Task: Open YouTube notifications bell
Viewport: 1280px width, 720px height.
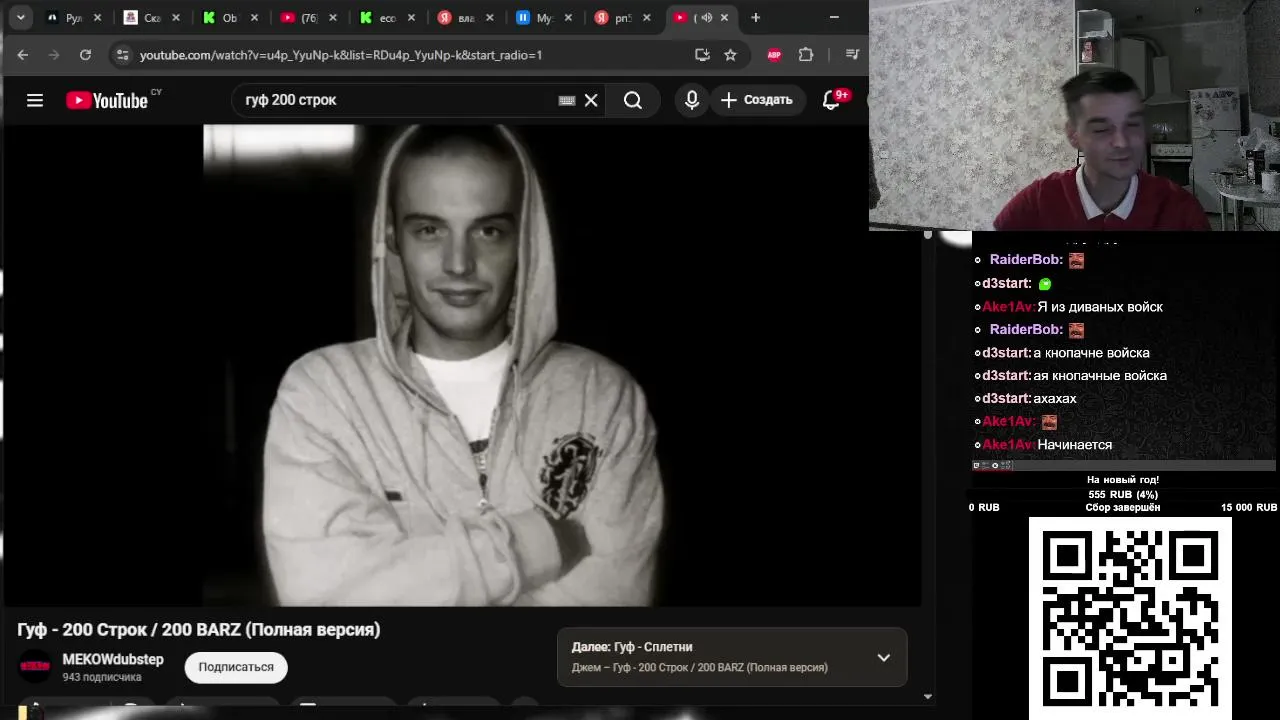Action: (831, 100)
